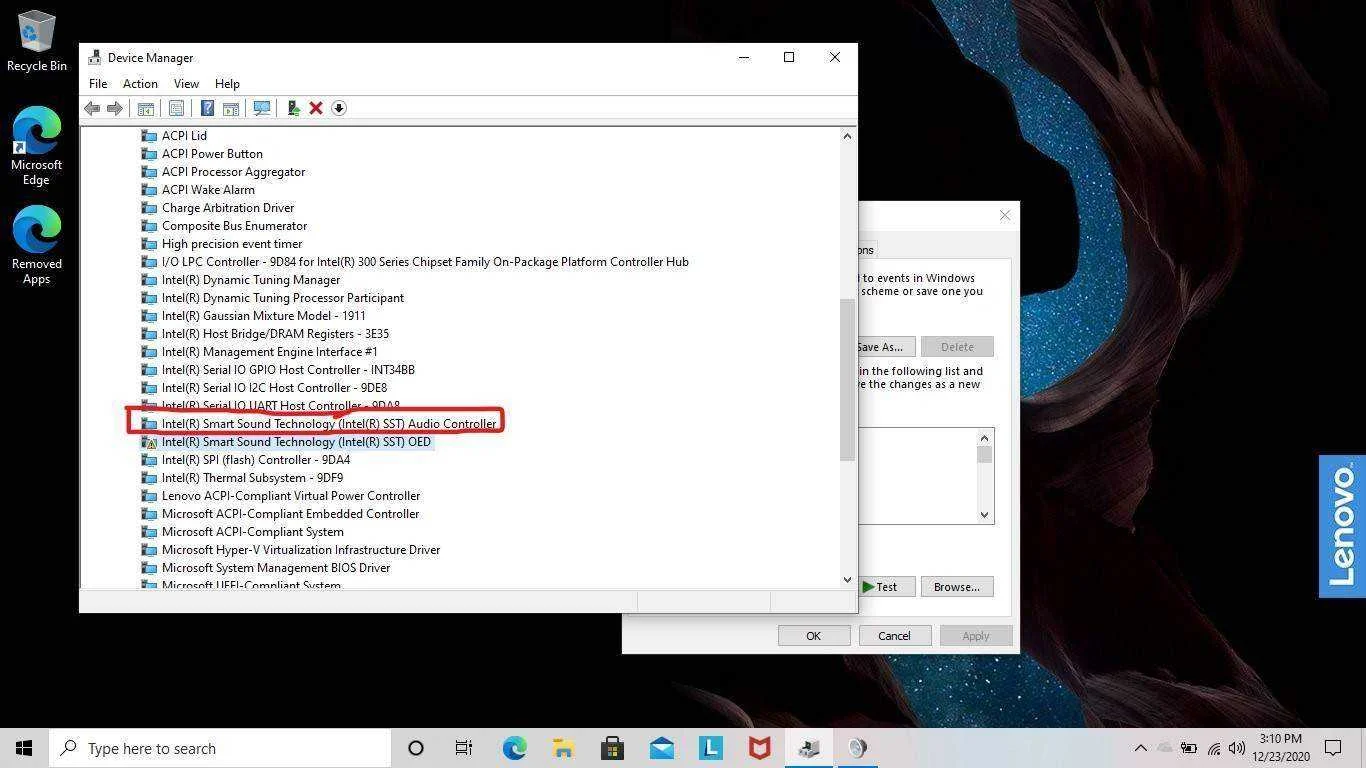Open File Explorer from taskbar
This screenshot has width=1366, height=768.
pos(563,748)
